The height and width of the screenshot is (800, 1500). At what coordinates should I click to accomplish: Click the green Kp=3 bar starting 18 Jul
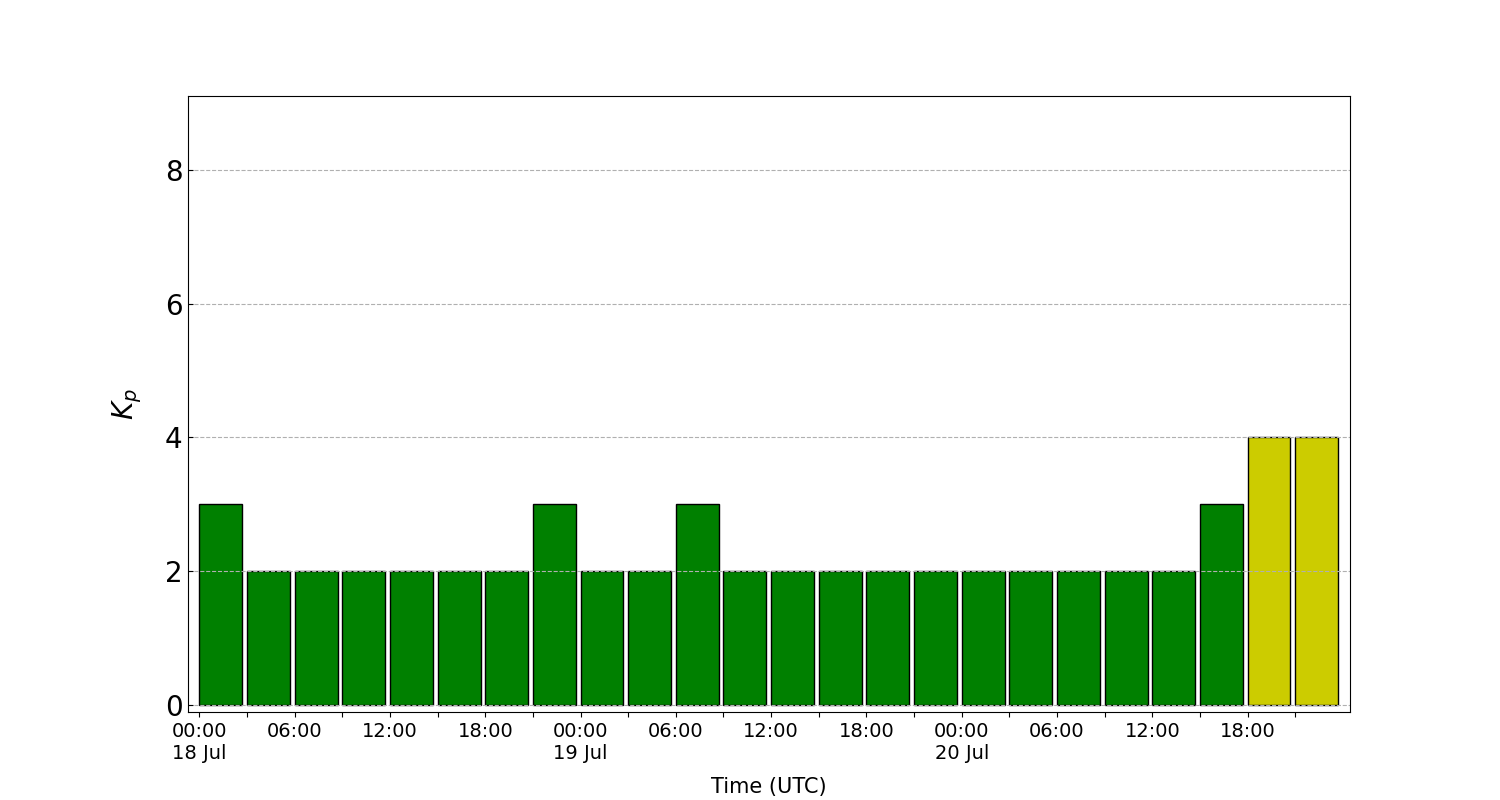221,600
